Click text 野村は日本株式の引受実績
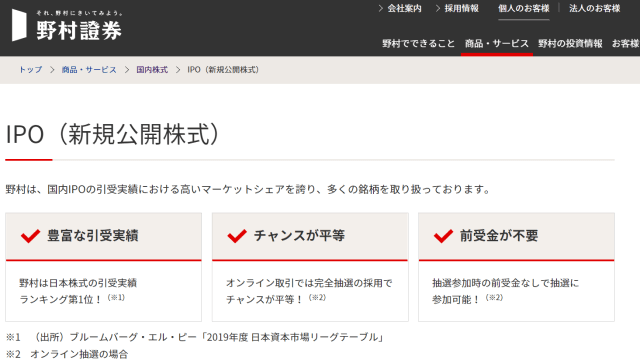The height and width of the screenshot is (360, 640). [x=78, y=283]
